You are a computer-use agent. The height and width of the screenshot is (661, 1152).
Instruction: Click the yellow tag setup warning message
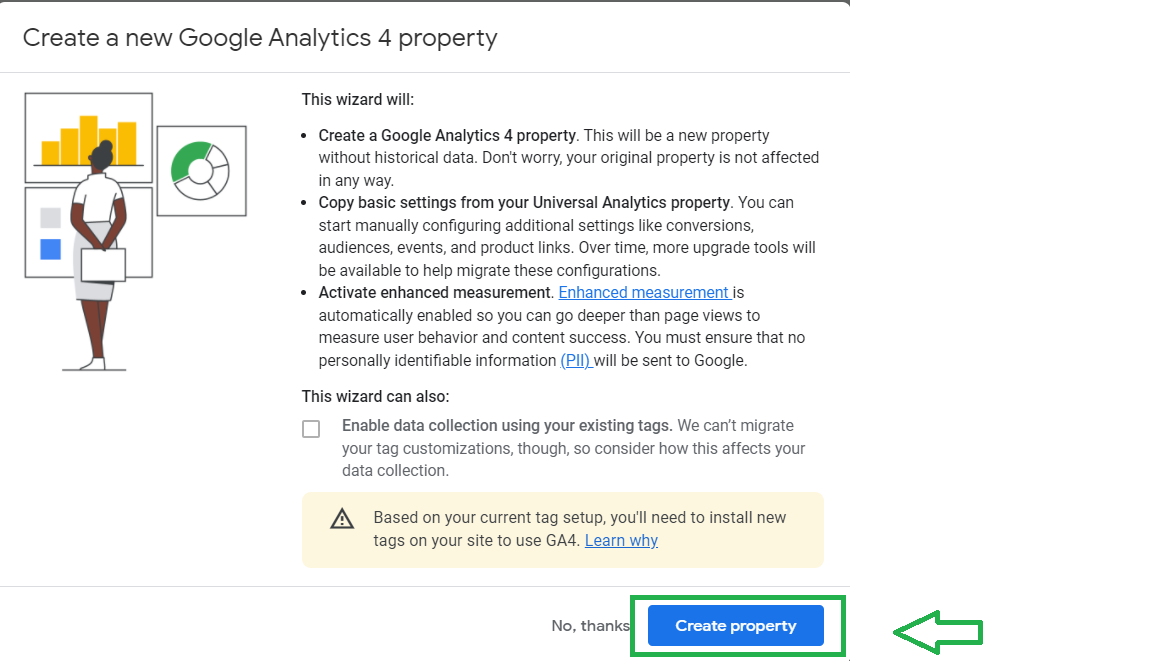point(580,529)
